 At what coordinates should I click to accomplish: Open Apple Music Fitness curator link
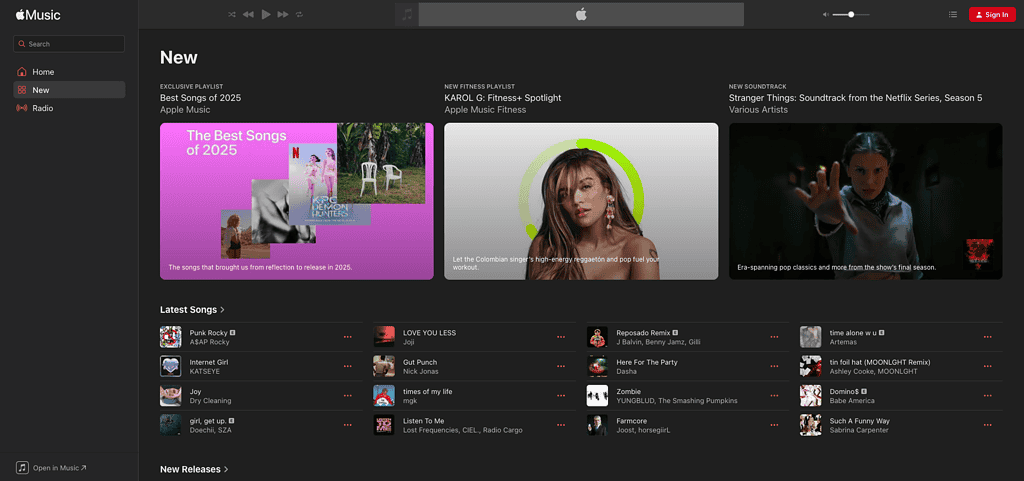(x=485, y=110)
